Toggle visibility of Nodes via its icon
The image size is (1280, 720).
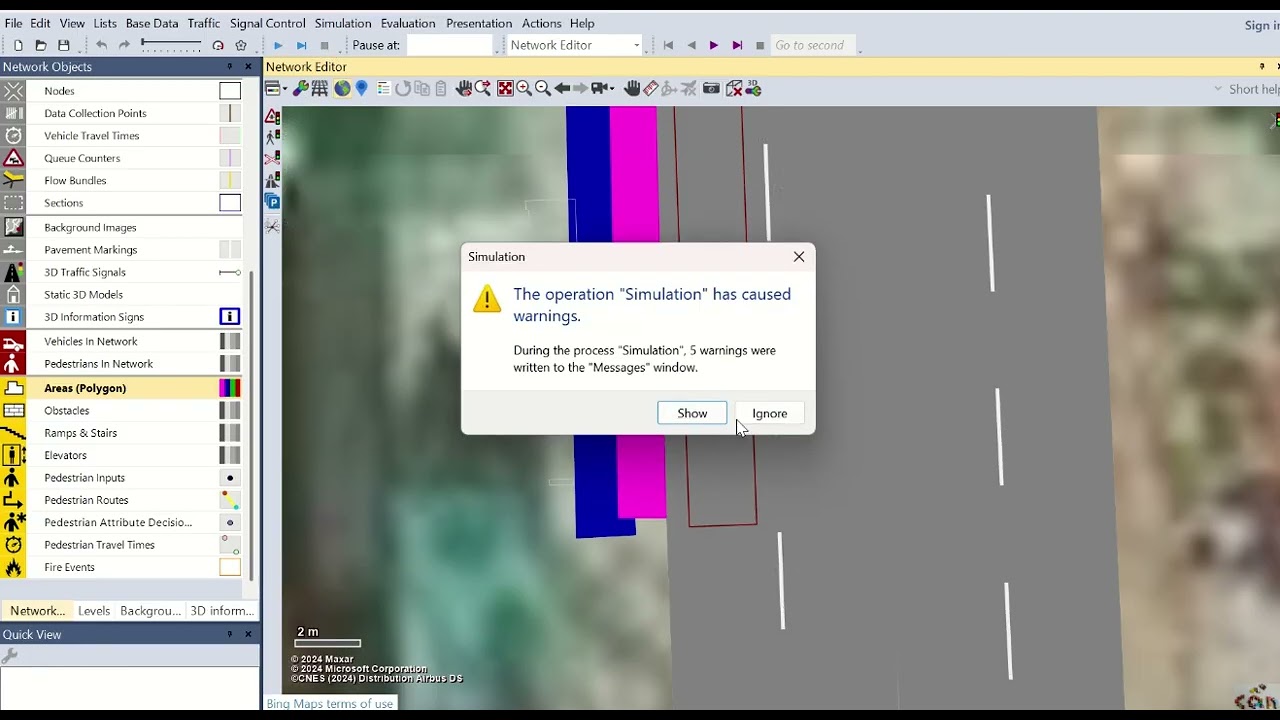pyautogui.click(x=13, y=91)
